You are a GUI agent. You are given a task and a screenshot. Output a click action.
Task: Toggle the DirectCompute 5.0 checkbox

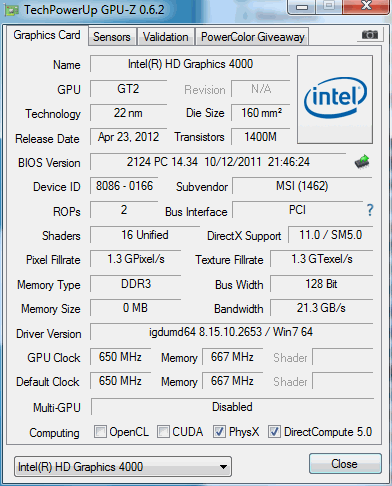click(x=274, y=431)
